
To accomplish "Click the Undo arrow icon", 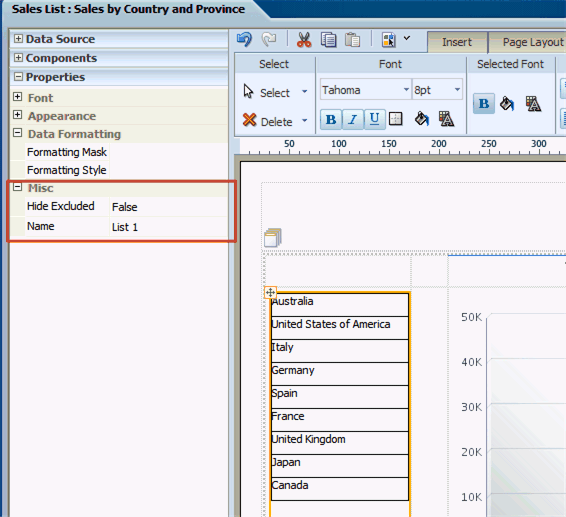I will pyautogui.click(x=244, y=39).
